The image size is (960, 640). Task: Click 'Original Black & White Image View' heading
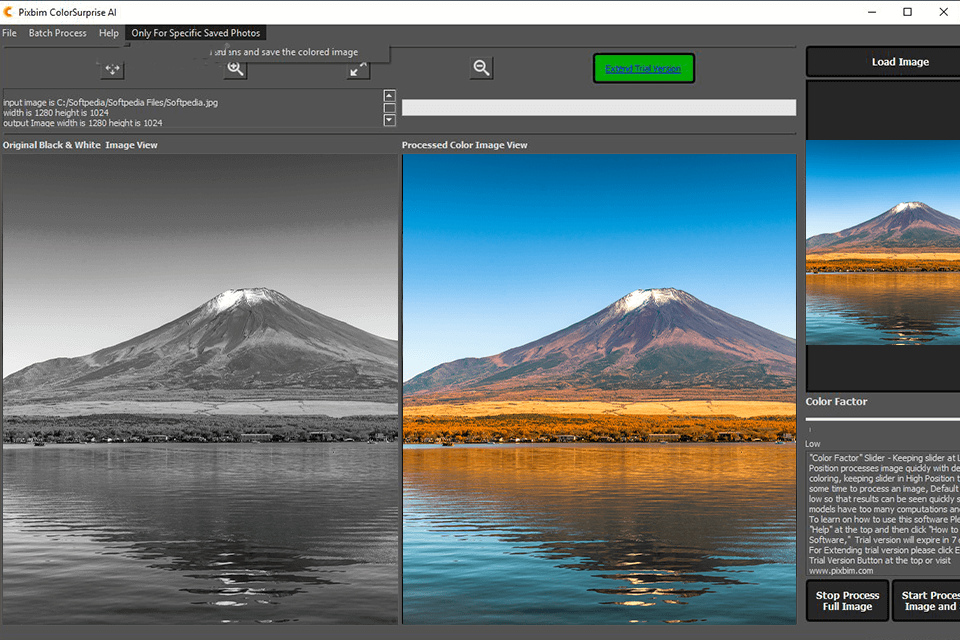click(80, 145)
